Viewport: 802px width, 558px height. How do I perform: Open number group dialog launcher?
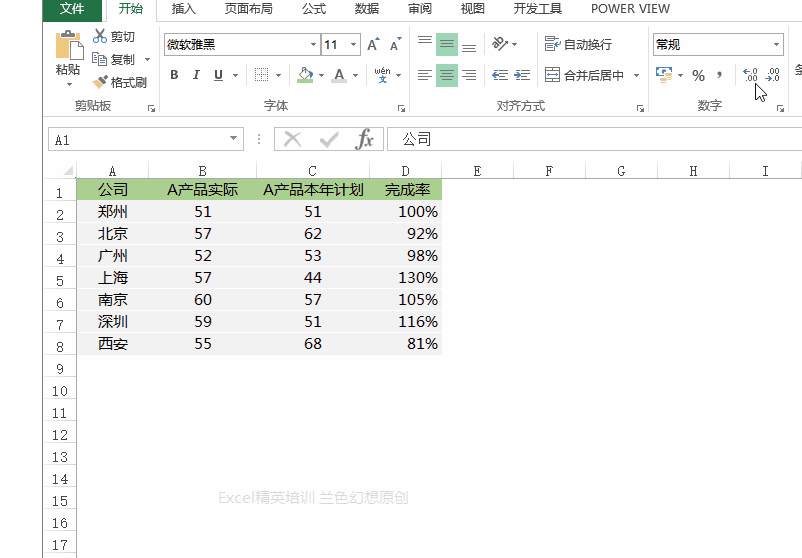781,108
